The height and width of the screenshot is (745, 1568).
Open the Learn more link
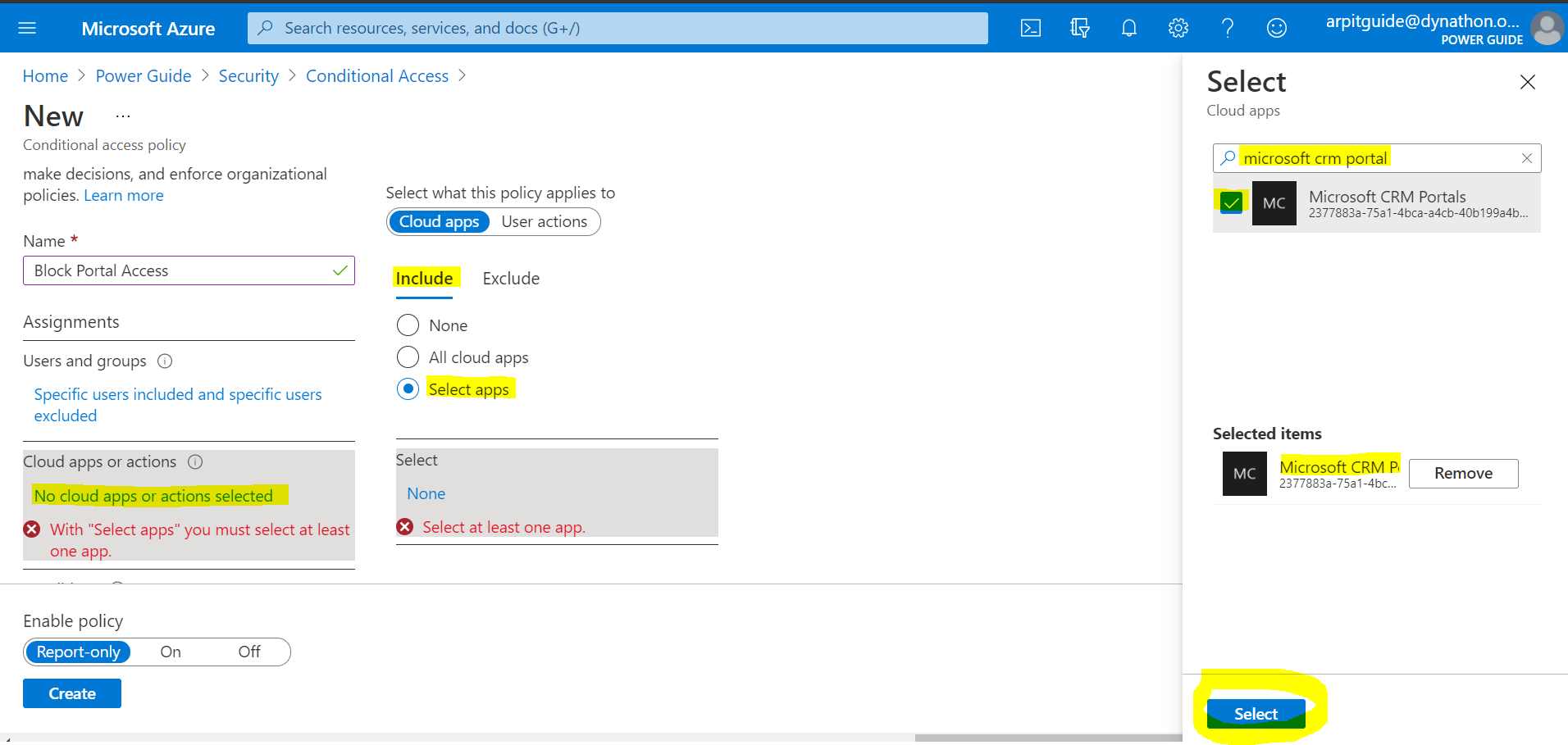pos(124,196)
